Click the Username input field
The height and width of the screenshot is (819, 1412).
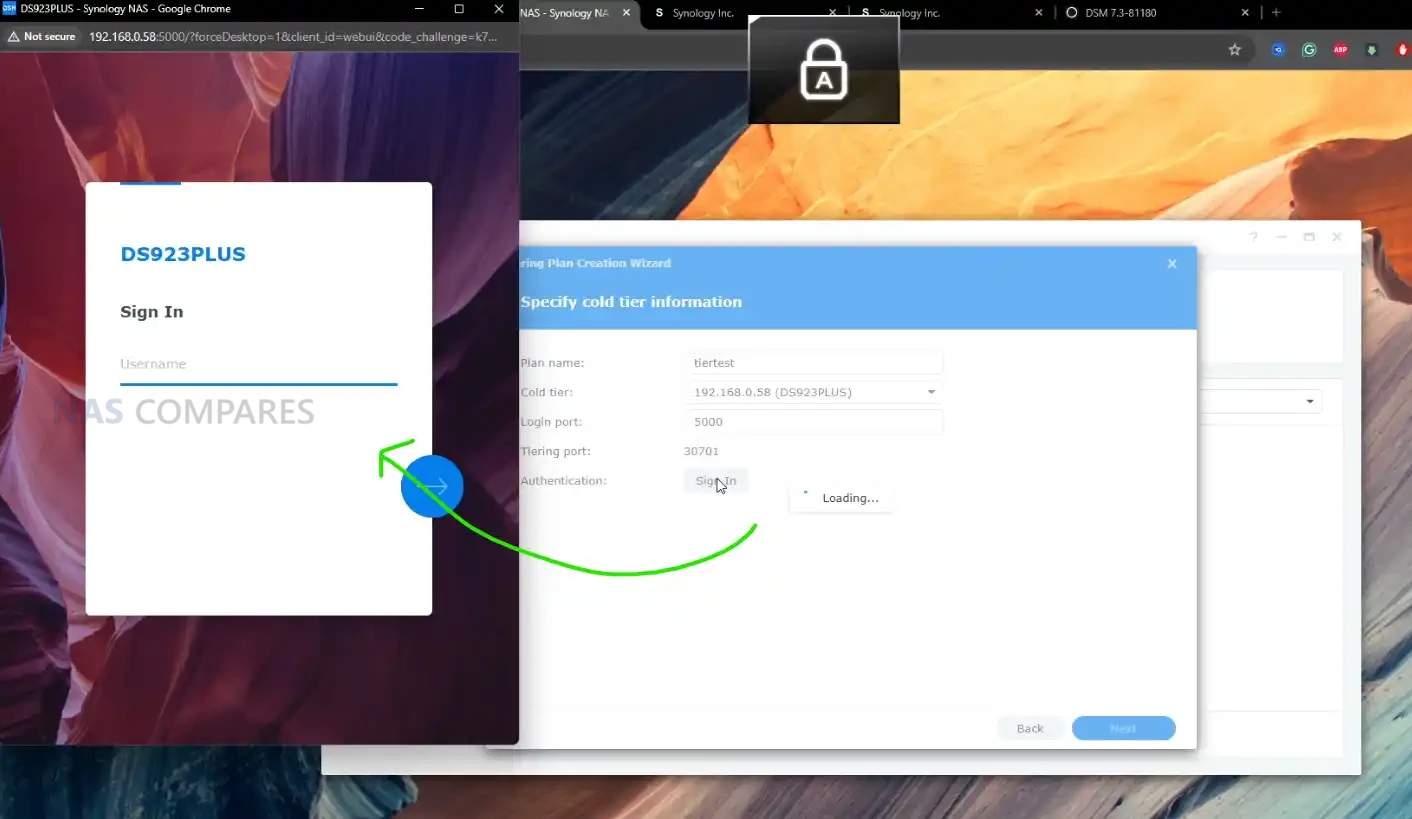tap(258, 365)
